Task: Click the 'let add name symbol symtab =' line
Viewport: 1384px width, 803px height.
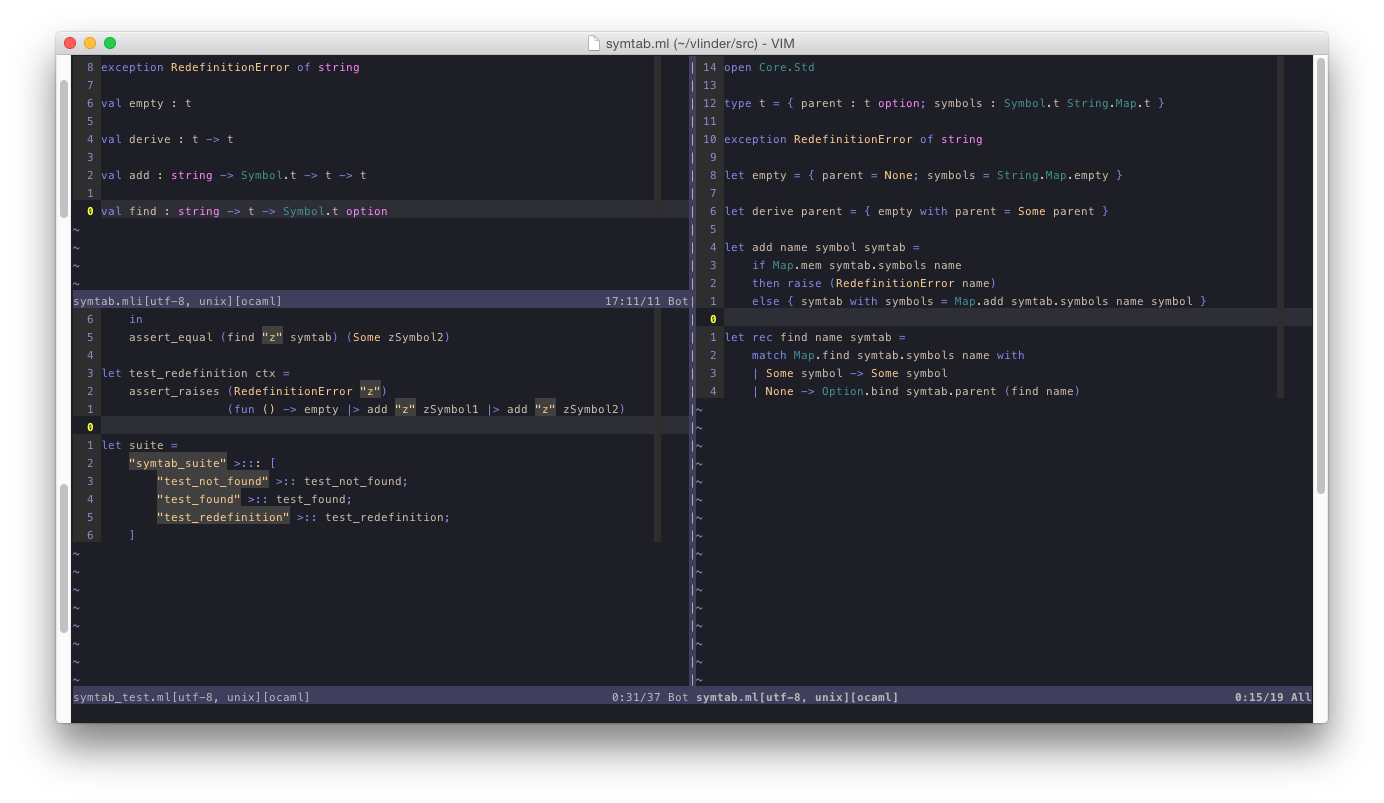Action: click(821, 247)
